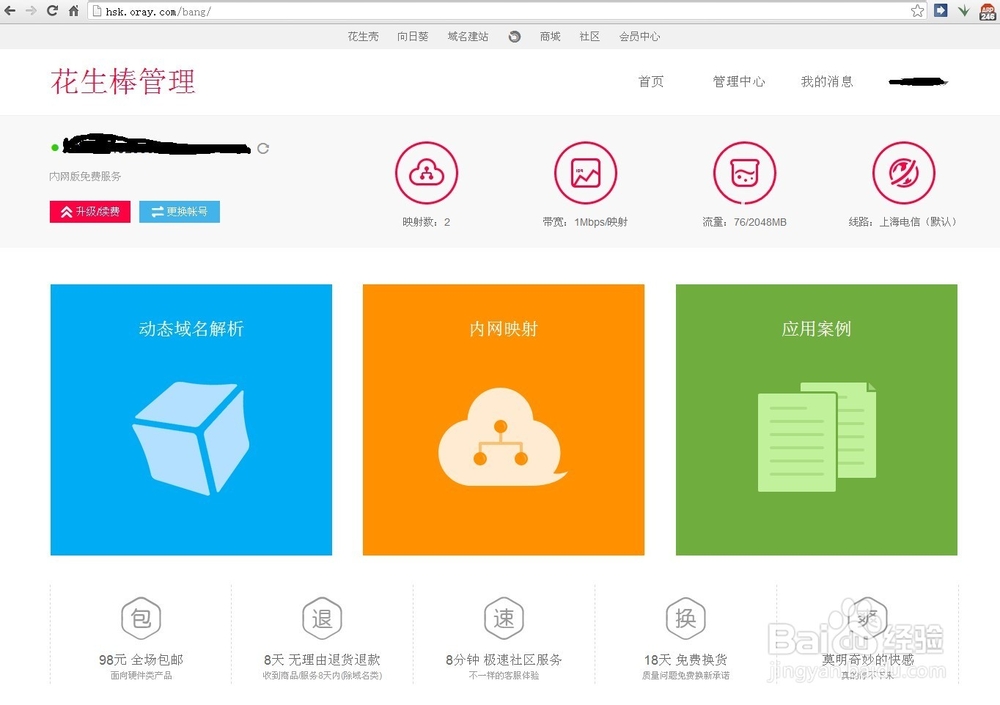The height and width of the screenshot is (705, 1000).
Task: Open 花生壳 in the top navigation
Action: pyautogui.click(x=363, y=36)
